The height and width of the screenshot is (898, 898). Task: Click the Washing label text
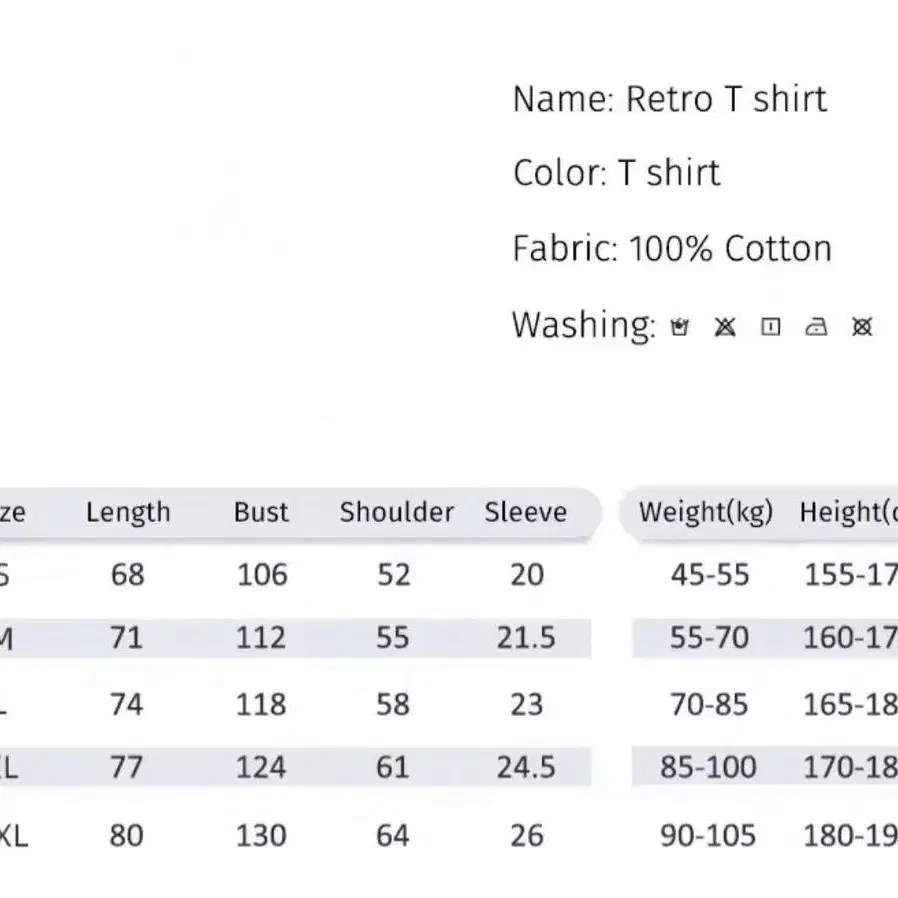583,325
